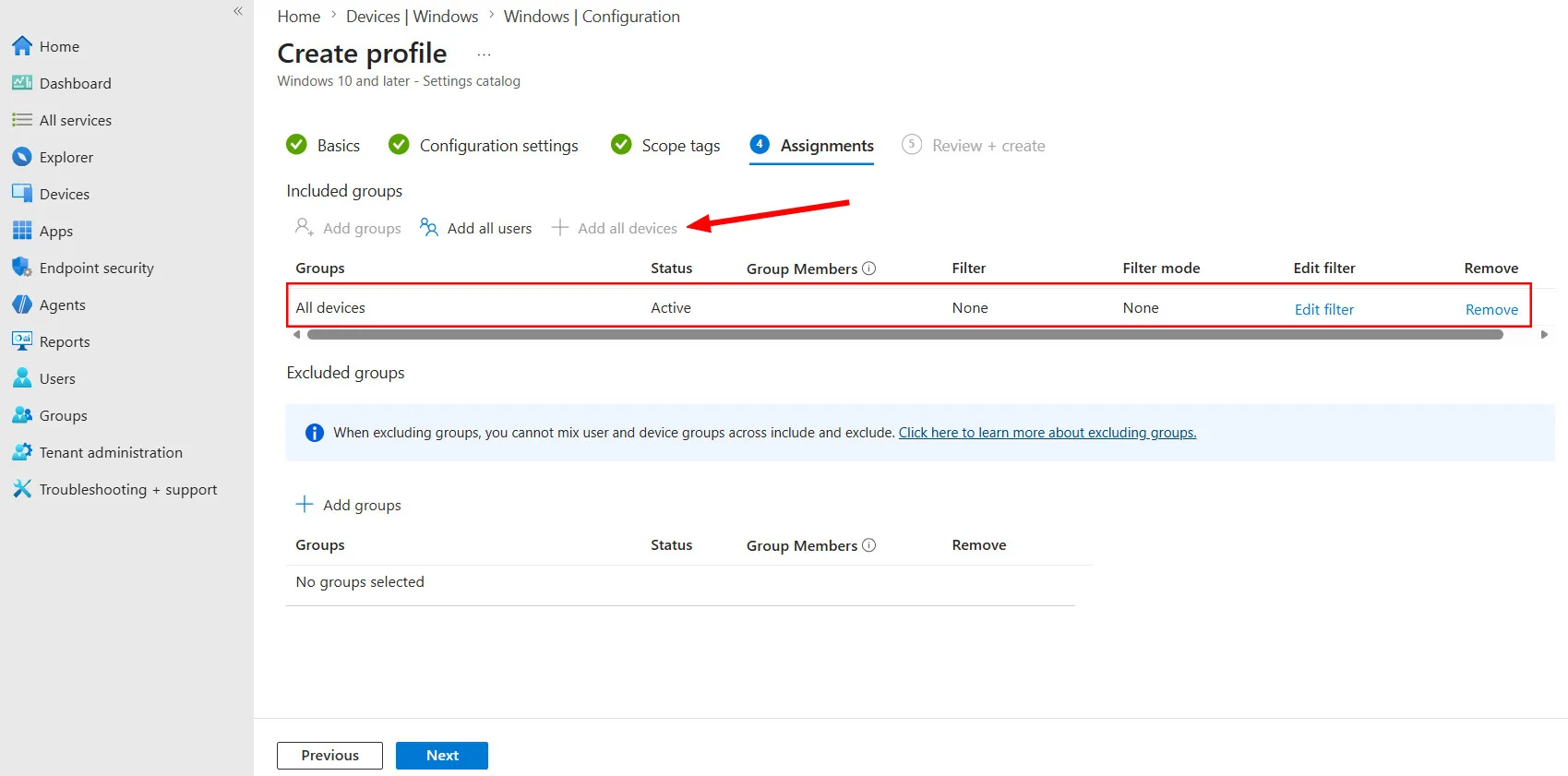The width and height of the screenshot is (1568, 776).
Task: Open the ellipsis menu beside Create profile
Action: (x=484, y=55)
